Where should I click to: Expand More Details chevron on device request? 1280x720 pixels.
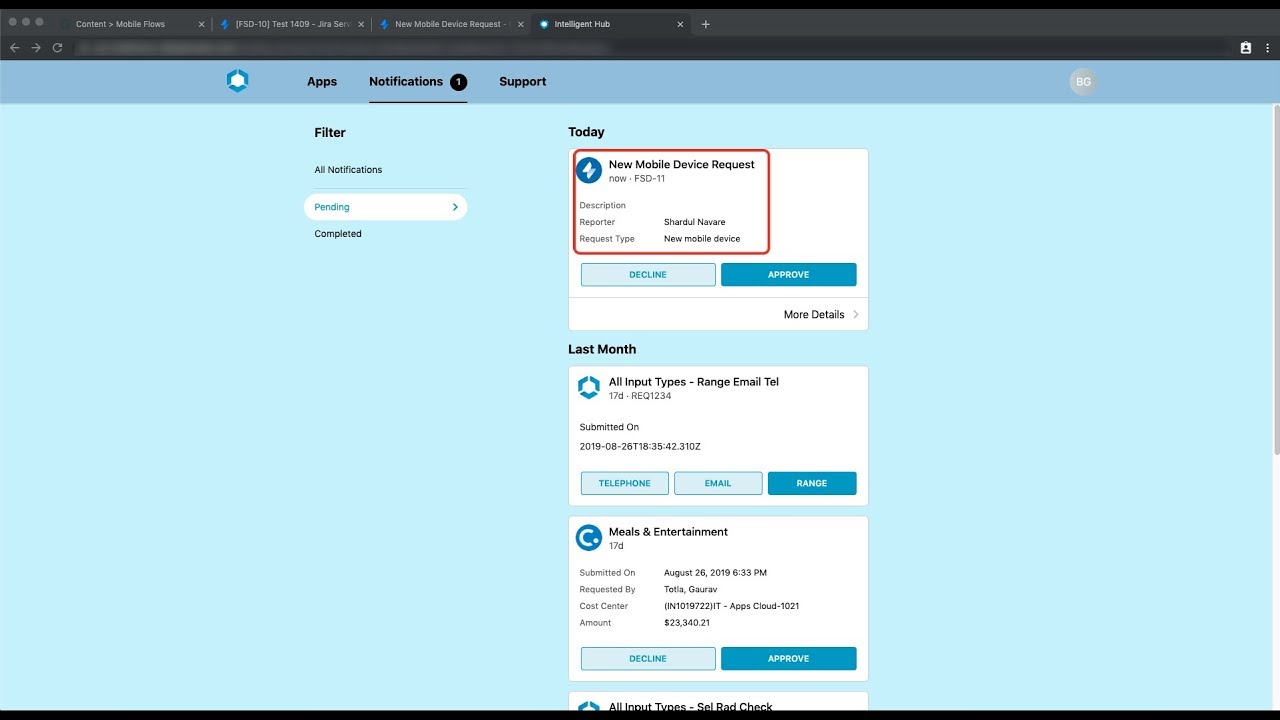coord(855,314)
